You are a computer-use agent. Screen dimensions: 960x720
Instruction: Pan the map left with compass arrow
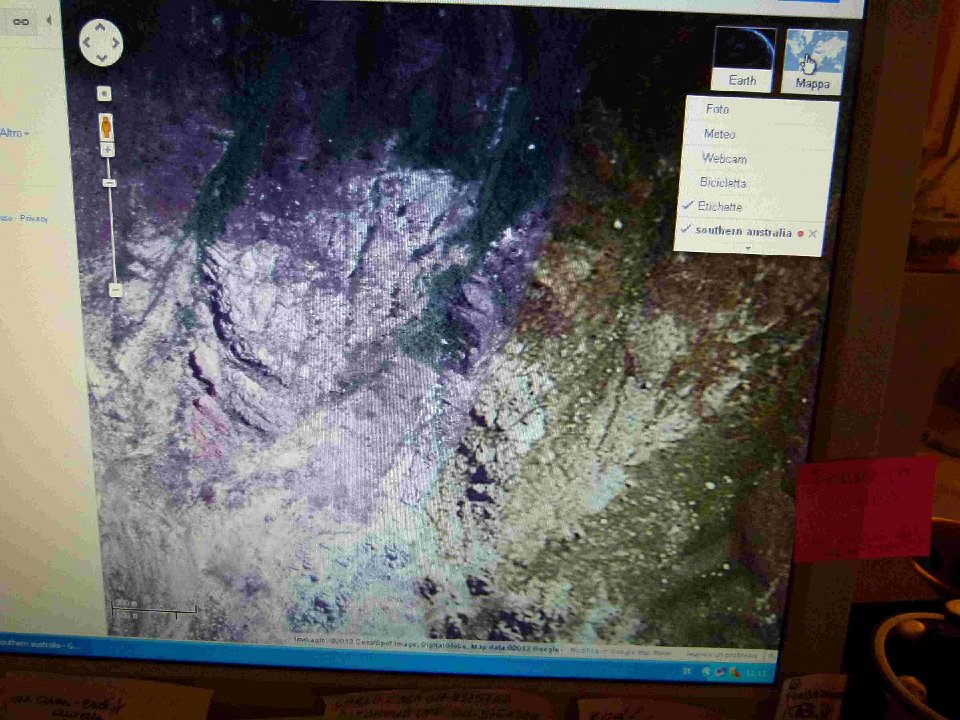click(x=86, y=42)
